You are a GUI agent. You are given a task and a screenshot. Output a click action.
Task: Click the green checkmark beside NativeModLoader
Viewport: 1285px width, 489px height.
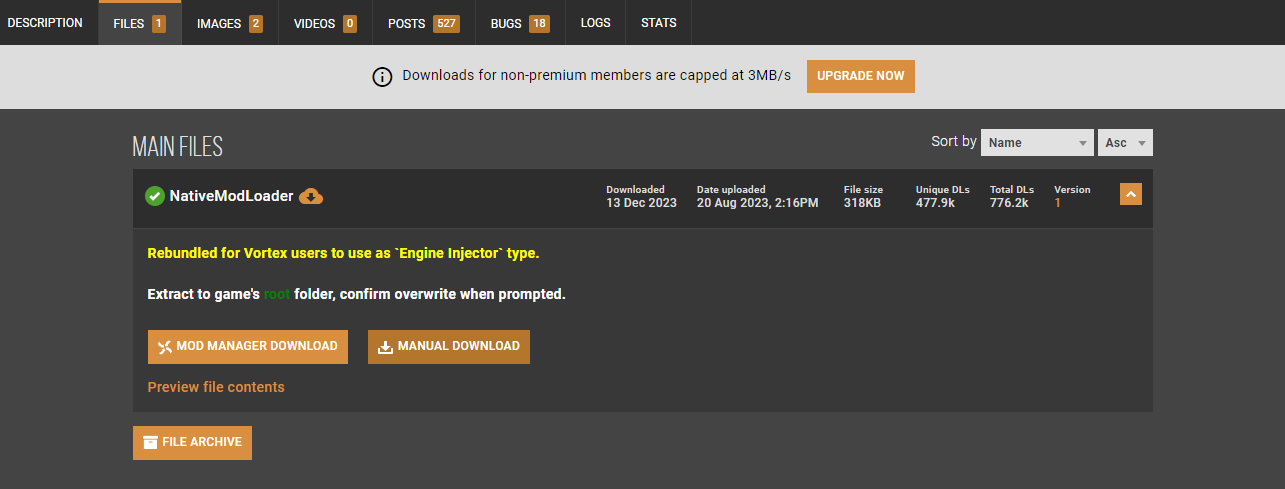tap(154, 196)
